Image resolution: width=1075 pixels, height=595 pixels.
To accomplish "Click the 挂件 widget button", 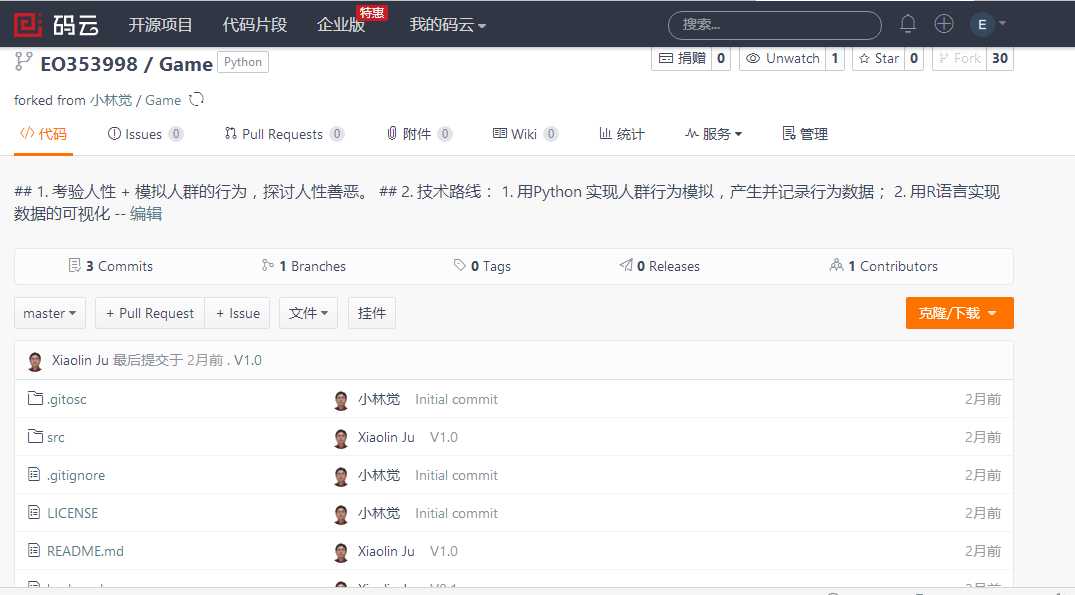I will [x=372, y=313].
